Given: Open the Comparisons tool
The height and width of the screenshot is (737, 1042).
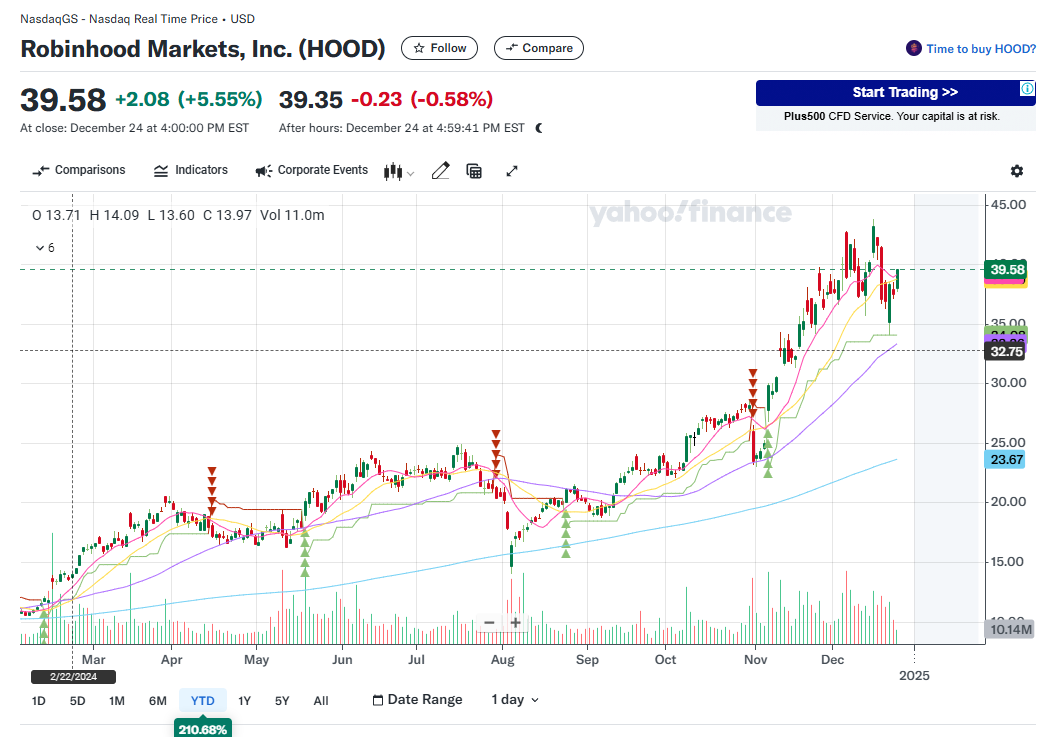Looking at the screenshot, I should point(78,170).
